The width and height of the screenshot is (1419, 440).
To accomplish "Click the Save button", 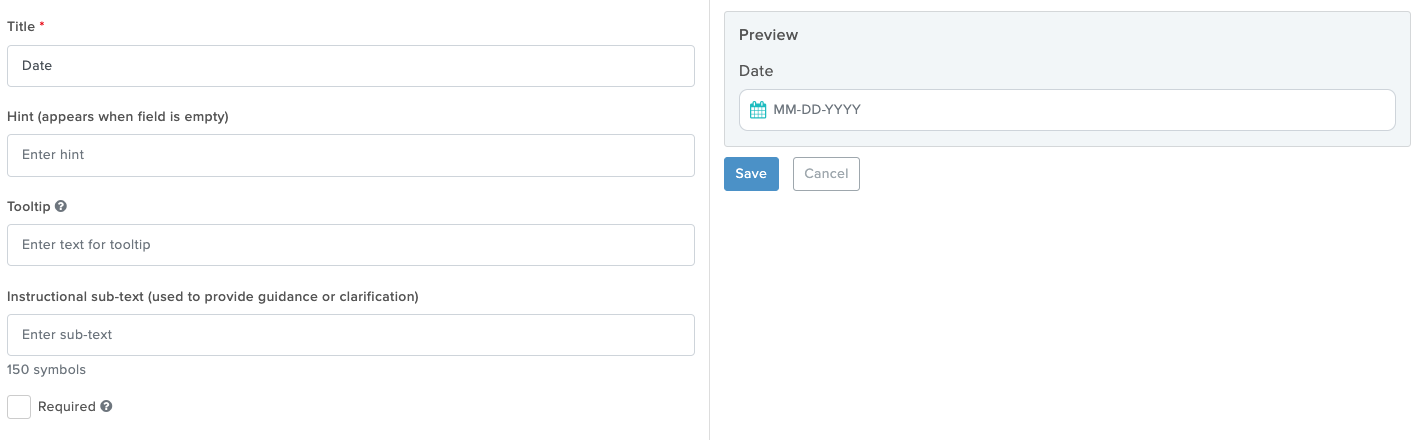I will coord(751,174).
